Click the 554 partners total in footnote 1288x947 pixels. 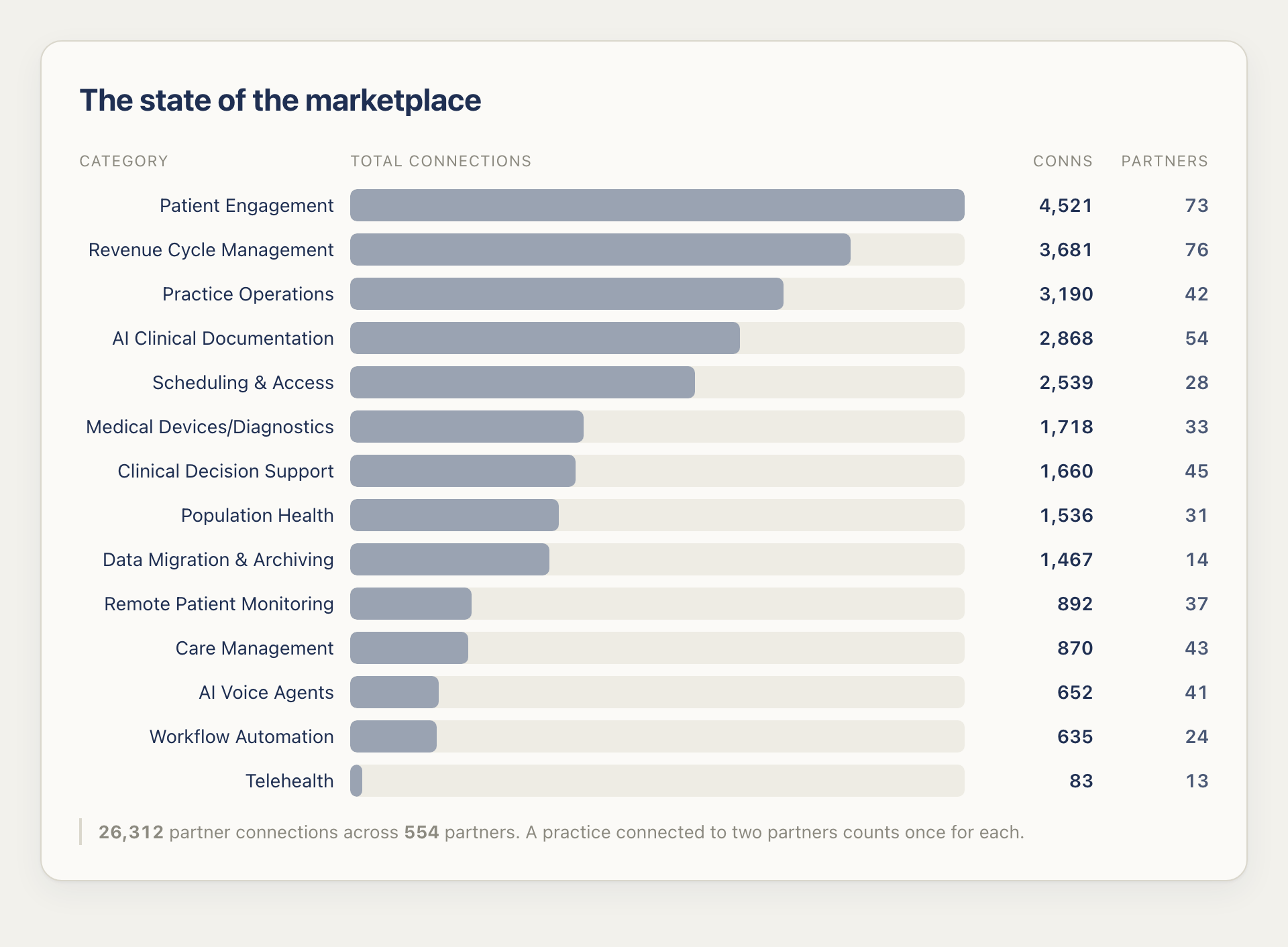tap(421, 832)
